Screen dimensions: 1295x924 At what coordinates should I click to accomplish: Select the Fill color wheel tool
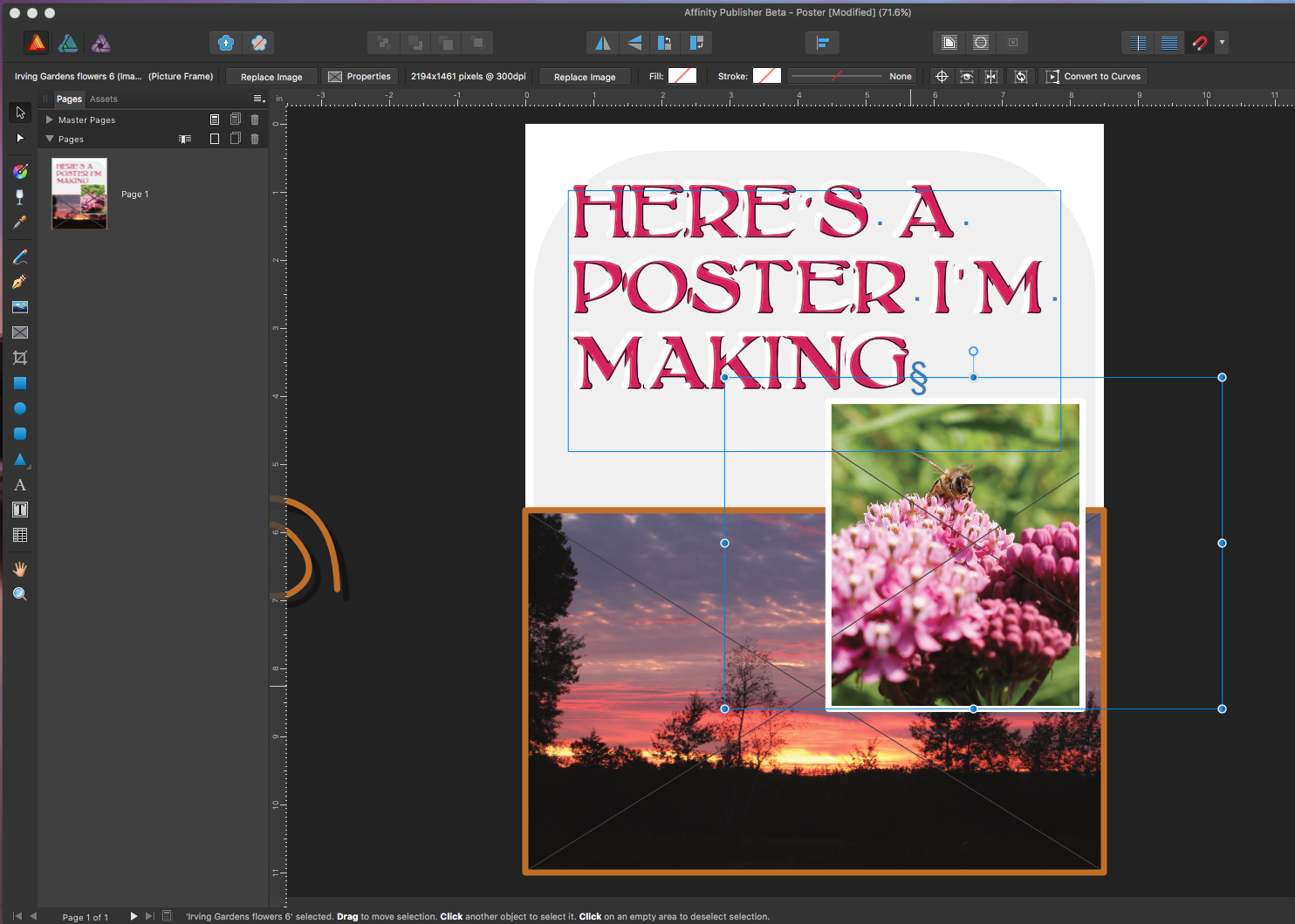click(x=20, y=171)
